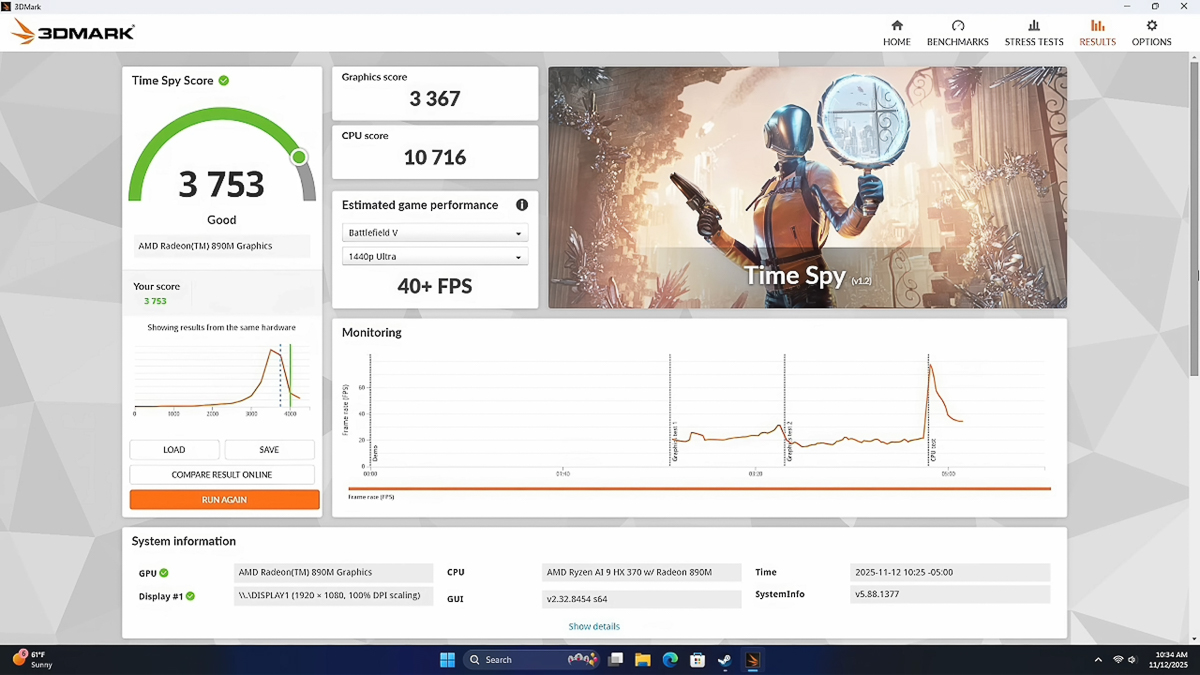
Task: Click COMPARE RESULT ONLINE button
Action: 222,475
